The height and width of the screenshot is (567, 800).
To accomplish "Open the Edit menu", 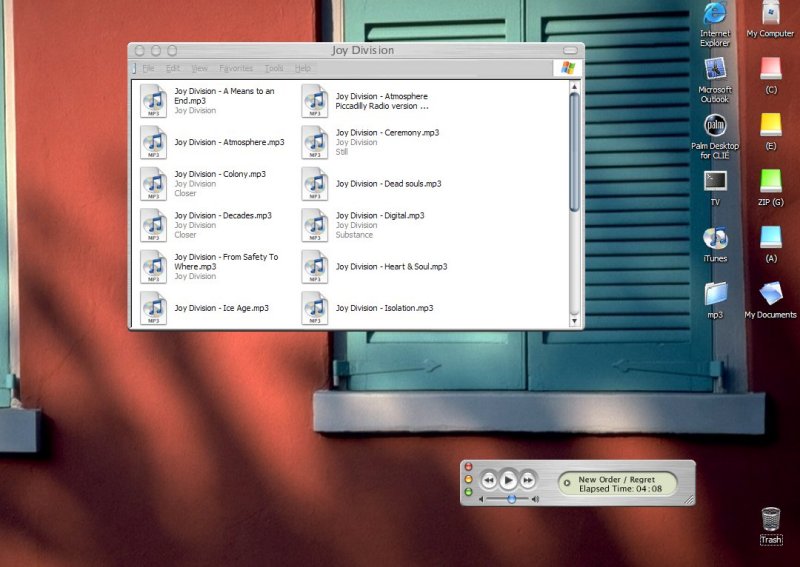I will (173, 68).
